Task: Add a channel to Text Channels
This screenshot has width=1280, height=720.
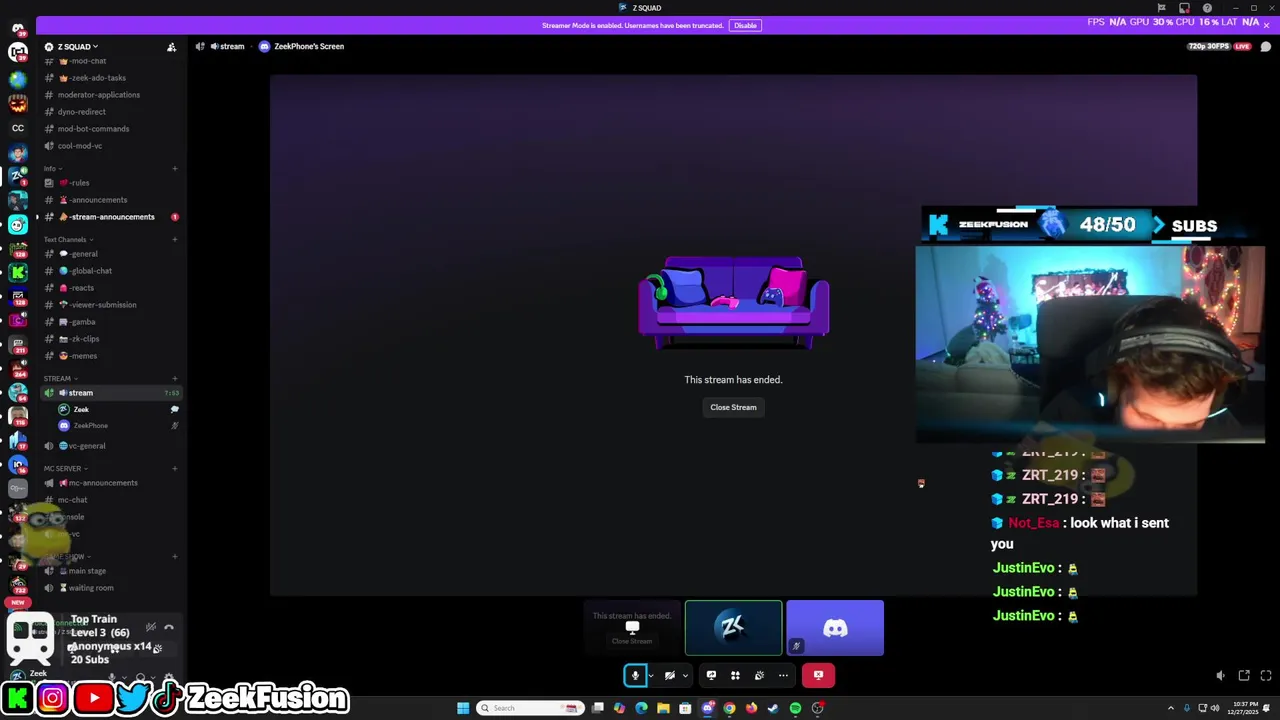Action: point(175,239)
